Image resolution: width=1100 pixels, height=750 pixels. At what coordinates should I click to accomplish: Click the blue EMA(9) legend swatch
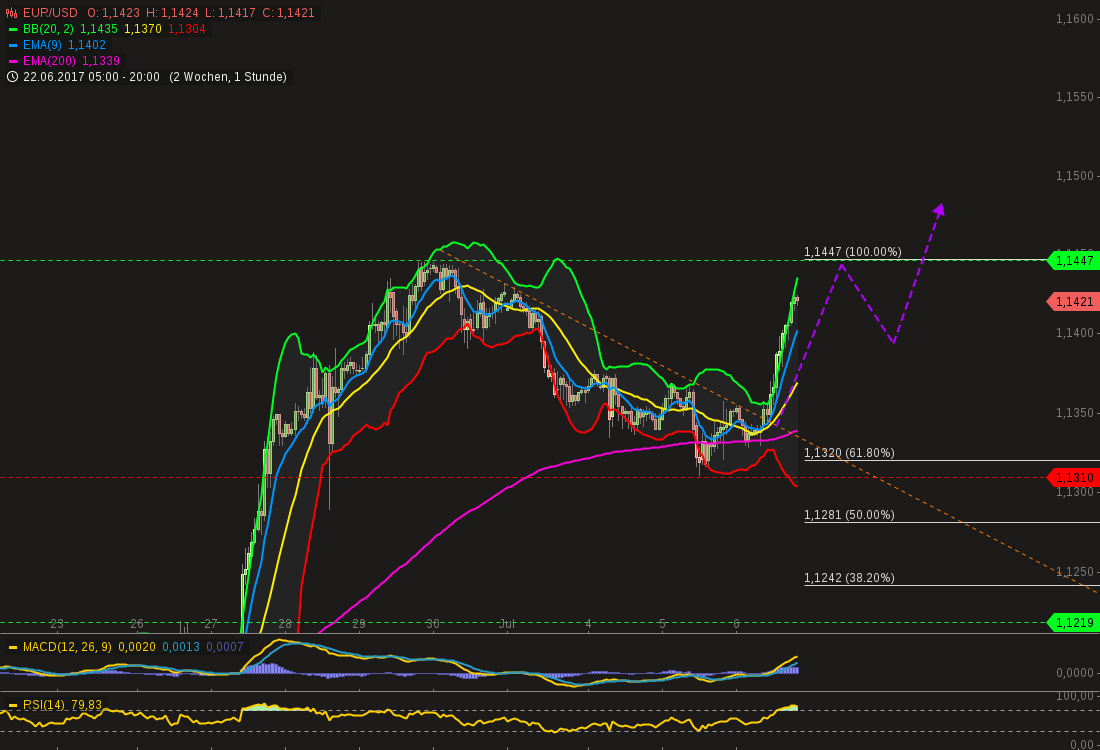coord(13,45)
